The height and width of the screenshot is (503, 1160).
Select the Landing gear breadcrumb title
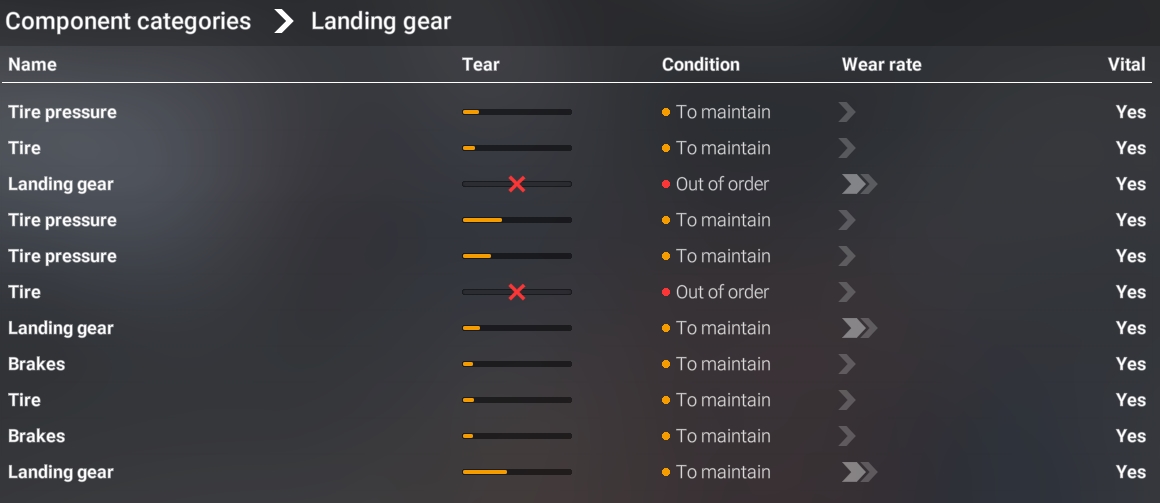(381, 22)
